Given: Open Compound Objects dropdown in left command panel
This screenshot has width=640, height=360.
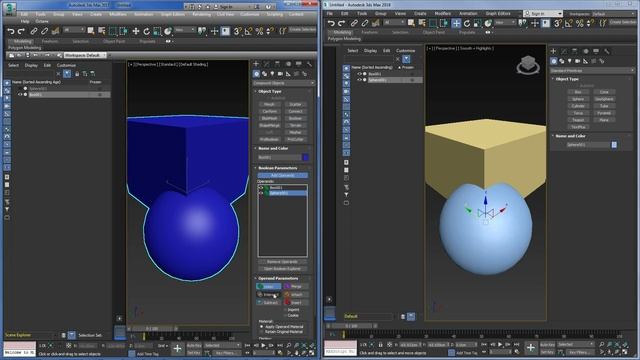Looking at the screenshot, I should 284,83.
